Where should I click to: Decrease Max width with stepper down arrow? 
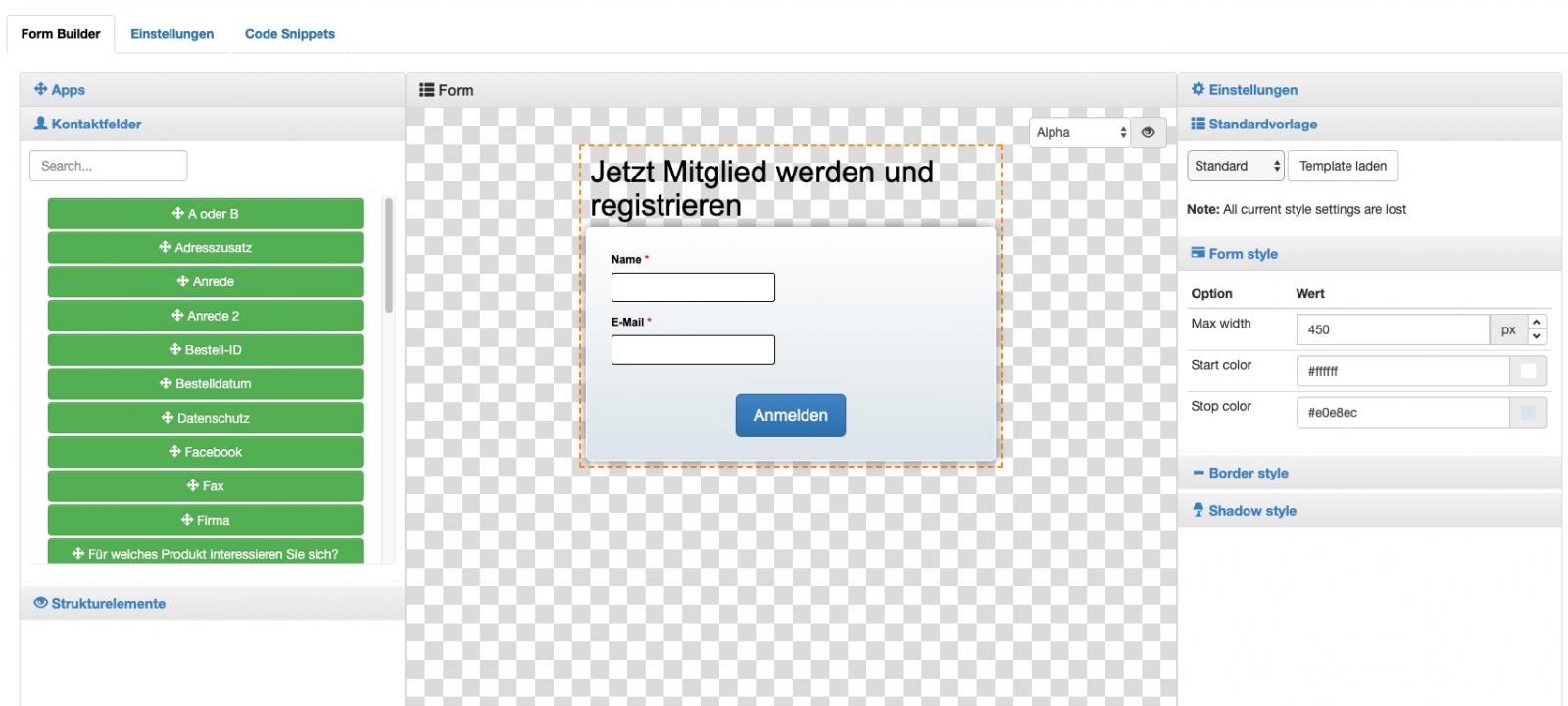tap(1537, 336)
